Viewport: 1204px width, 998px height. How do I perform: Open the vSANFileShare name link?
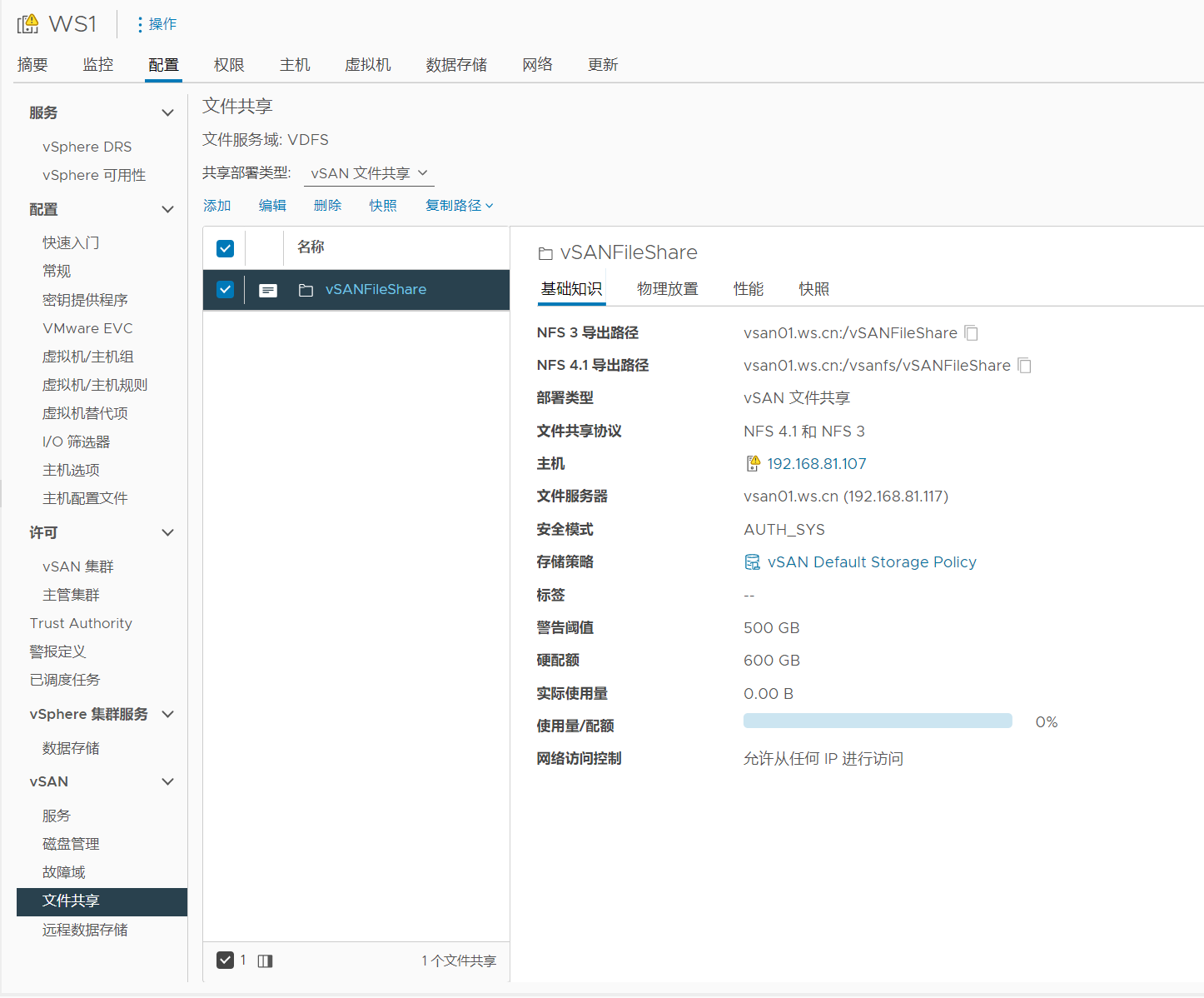[x=376, y=290]
